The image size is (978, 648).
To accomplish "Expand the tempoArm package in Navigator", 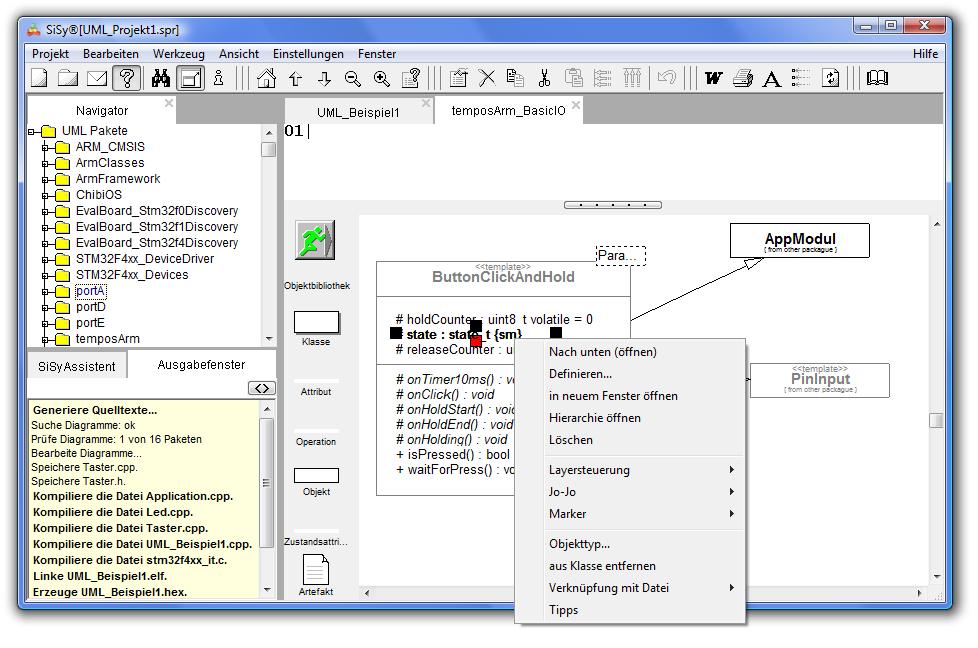I will (x=46, y=339).
